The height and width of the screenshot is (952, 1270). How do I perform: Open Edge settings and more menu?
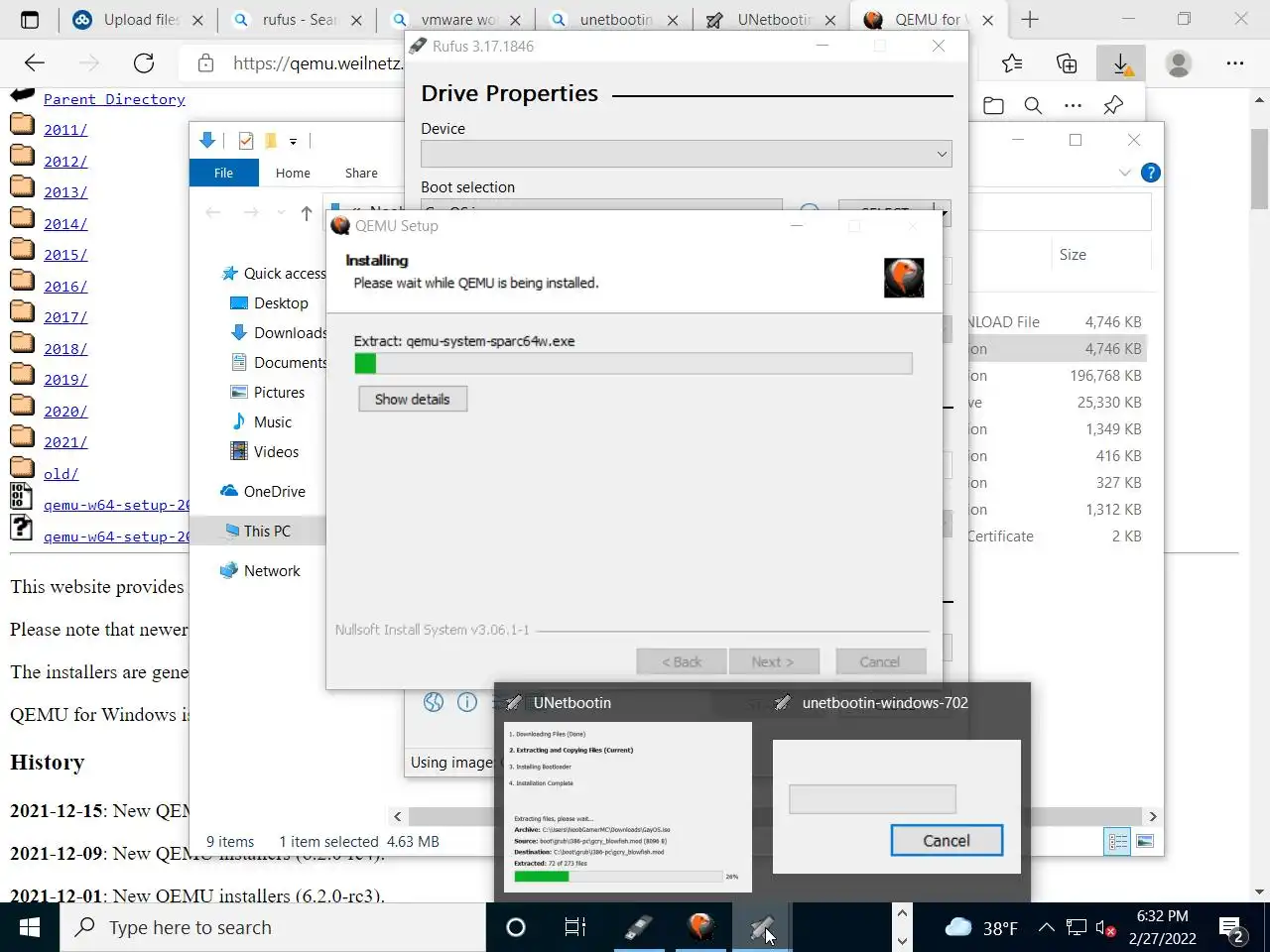tap(1234, 63)
